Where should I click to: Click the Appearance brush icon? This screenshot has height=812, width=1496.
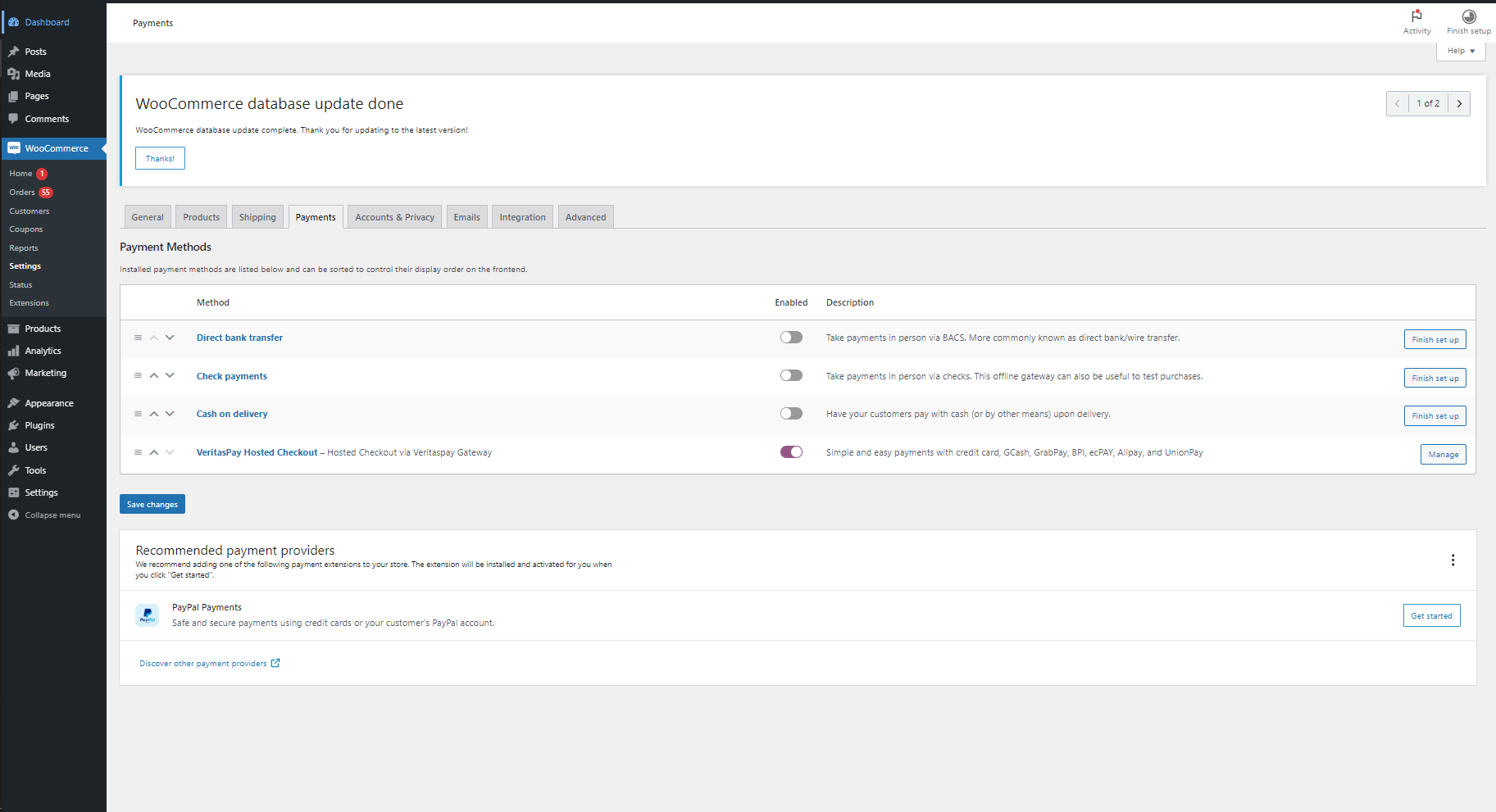click(13, 403)
